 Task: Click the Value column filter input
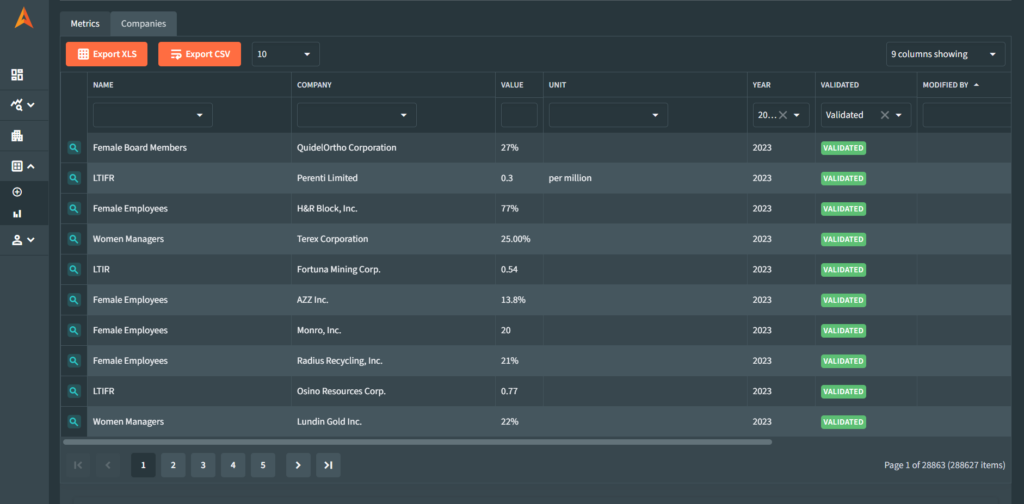(518, 115)
